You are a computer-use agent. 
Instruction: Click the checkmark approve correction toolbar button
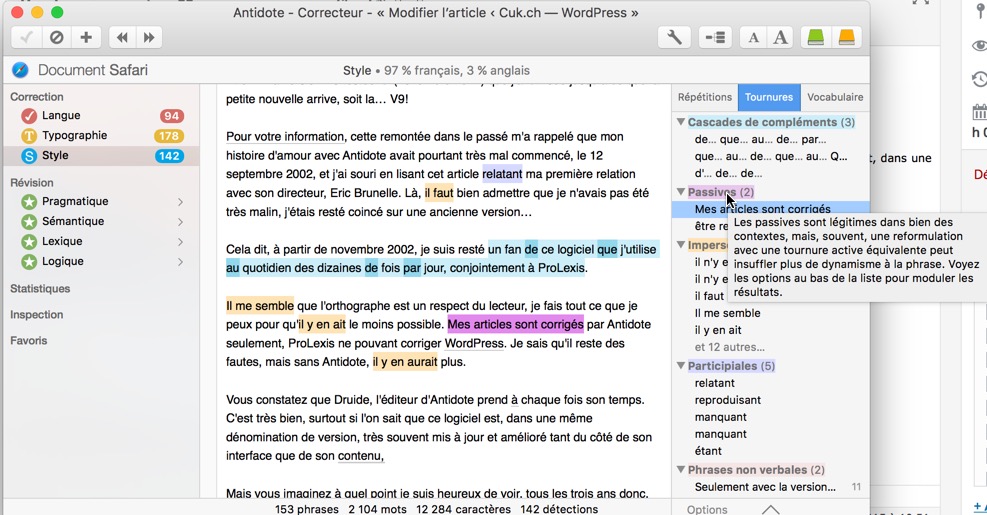pyautogui.click(x=26, y=38)
